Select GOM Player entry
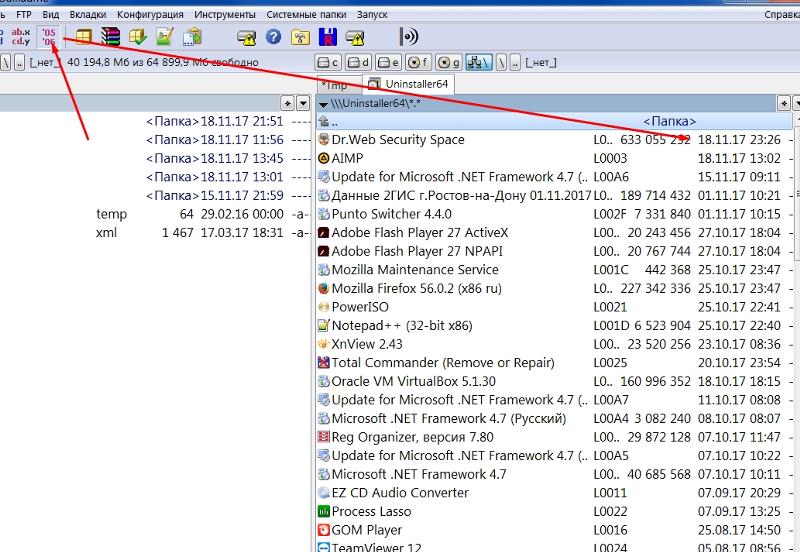Image resolution: width=800 pixels, height=552 pixels. tap(554, 530)
